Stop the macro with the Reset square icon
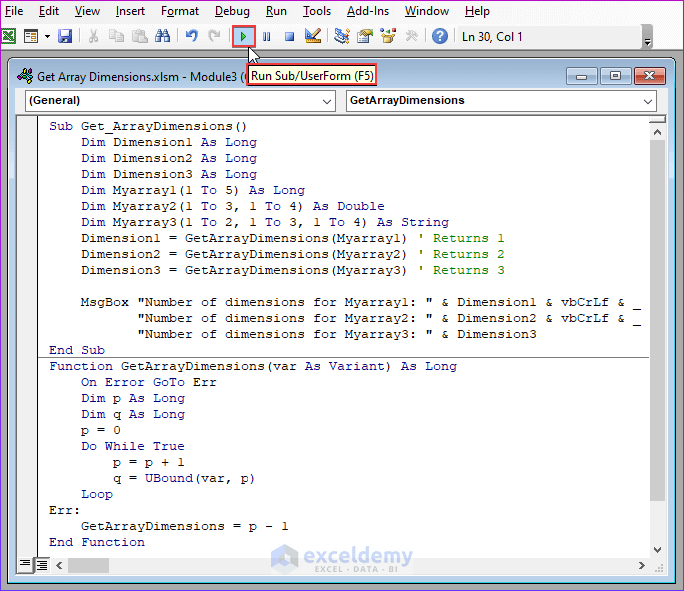The width and height of the screenshot is (684, 591). (289, 37)
